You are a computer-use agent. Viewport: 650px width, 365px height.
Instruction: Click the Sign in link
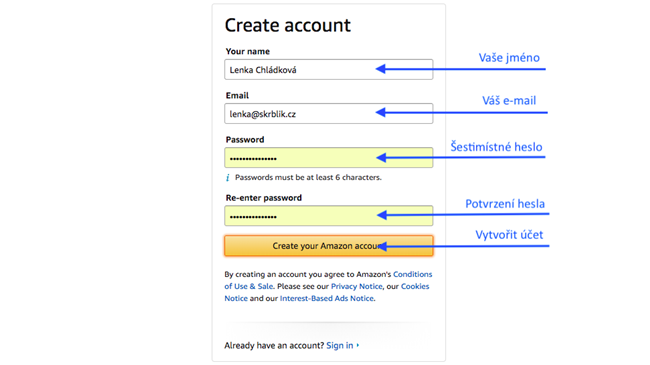point(340,345)
